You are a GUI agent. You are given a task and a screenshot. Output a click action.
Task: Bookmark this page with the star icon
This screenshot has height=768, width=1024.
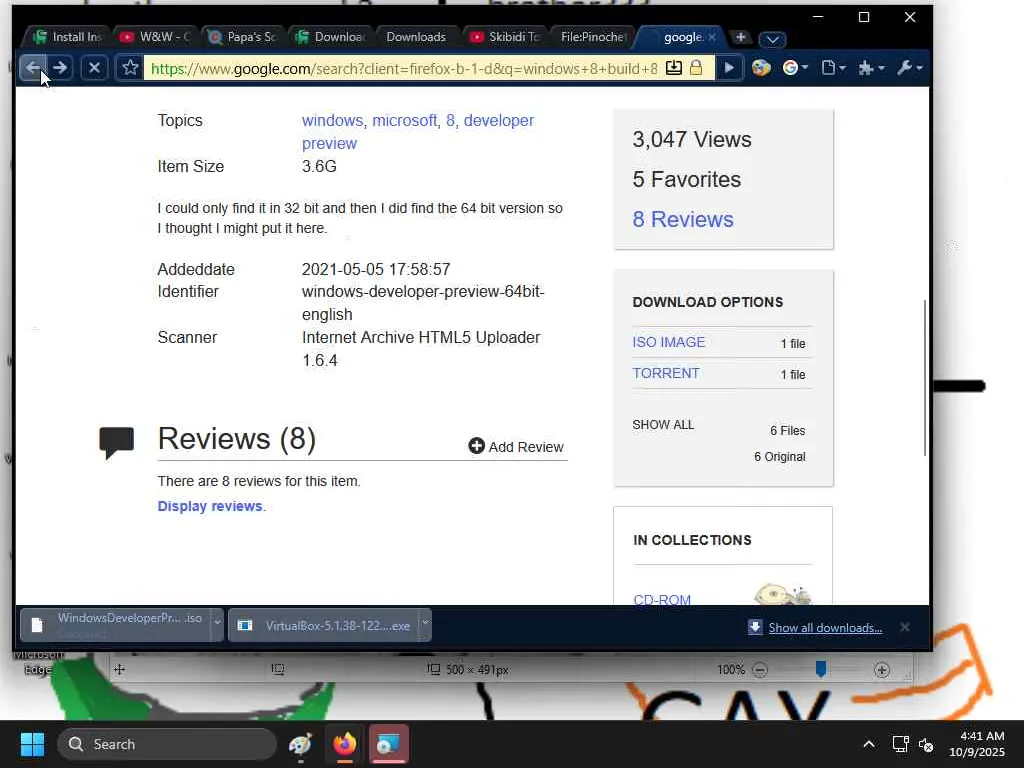(130, 67)
